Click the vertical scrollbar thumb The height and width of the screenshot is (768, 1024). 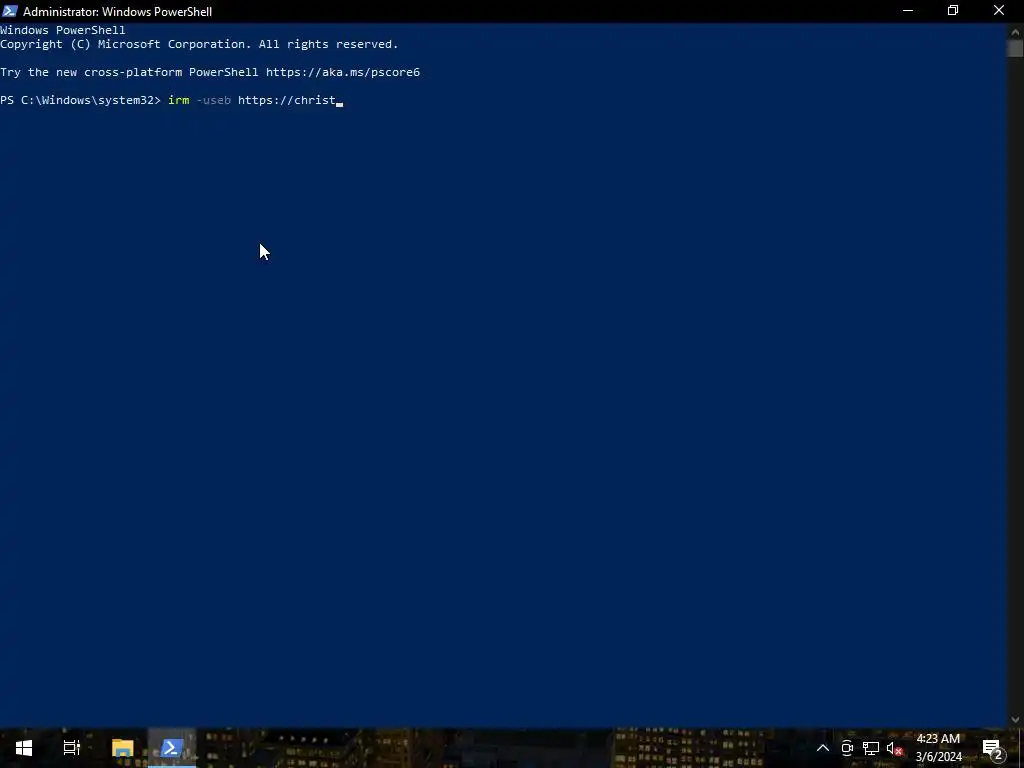coord(1015,49)
